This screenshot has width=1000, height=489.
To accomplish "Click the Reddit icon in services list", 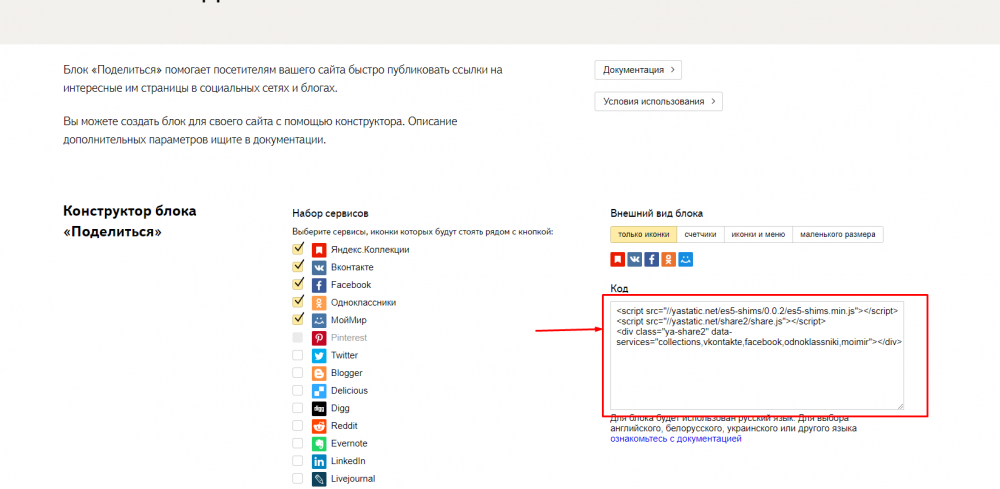I will (x=319, y=426).
